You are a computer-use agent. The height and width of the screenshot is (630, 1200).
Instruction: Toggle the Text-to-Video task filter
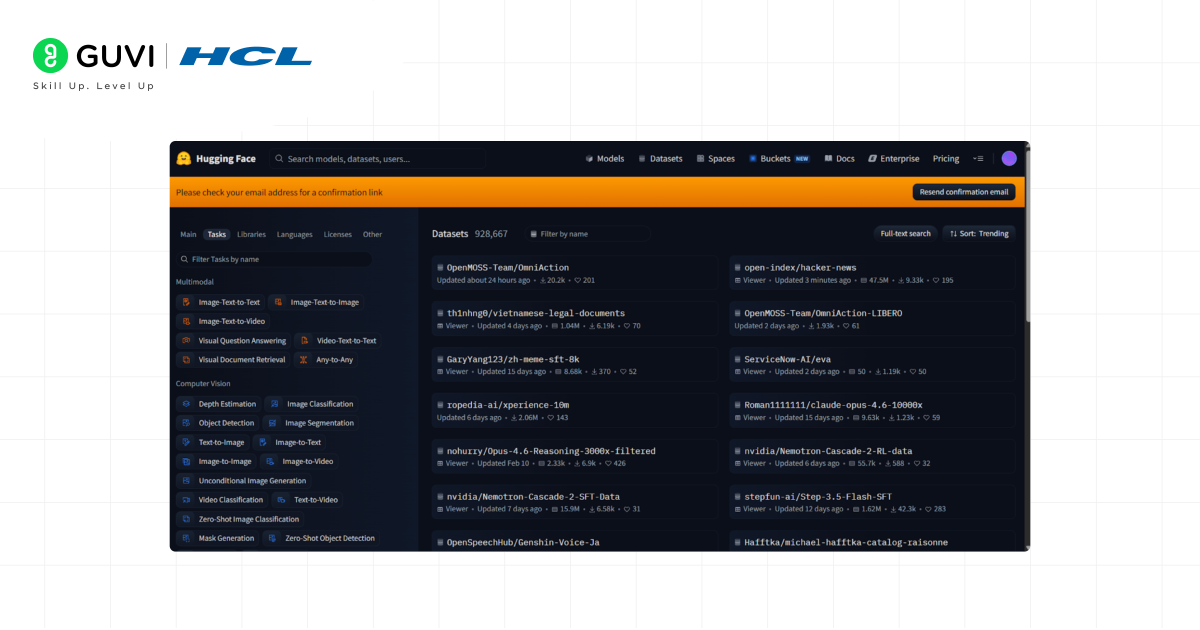[x=307, y=499]
